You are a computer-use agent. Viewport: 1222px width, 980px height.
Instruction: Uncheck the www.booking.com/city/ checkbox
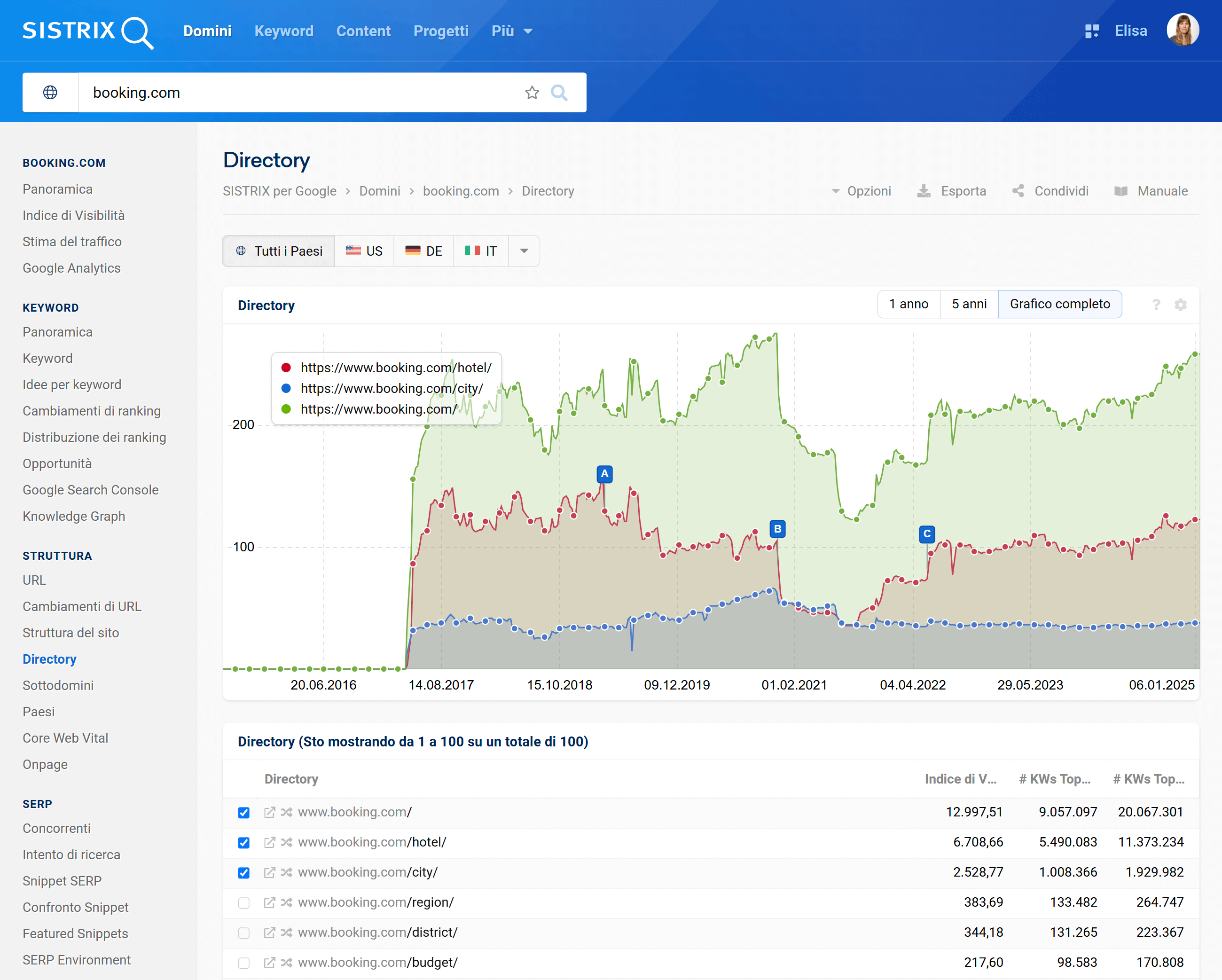click(244, 873)
